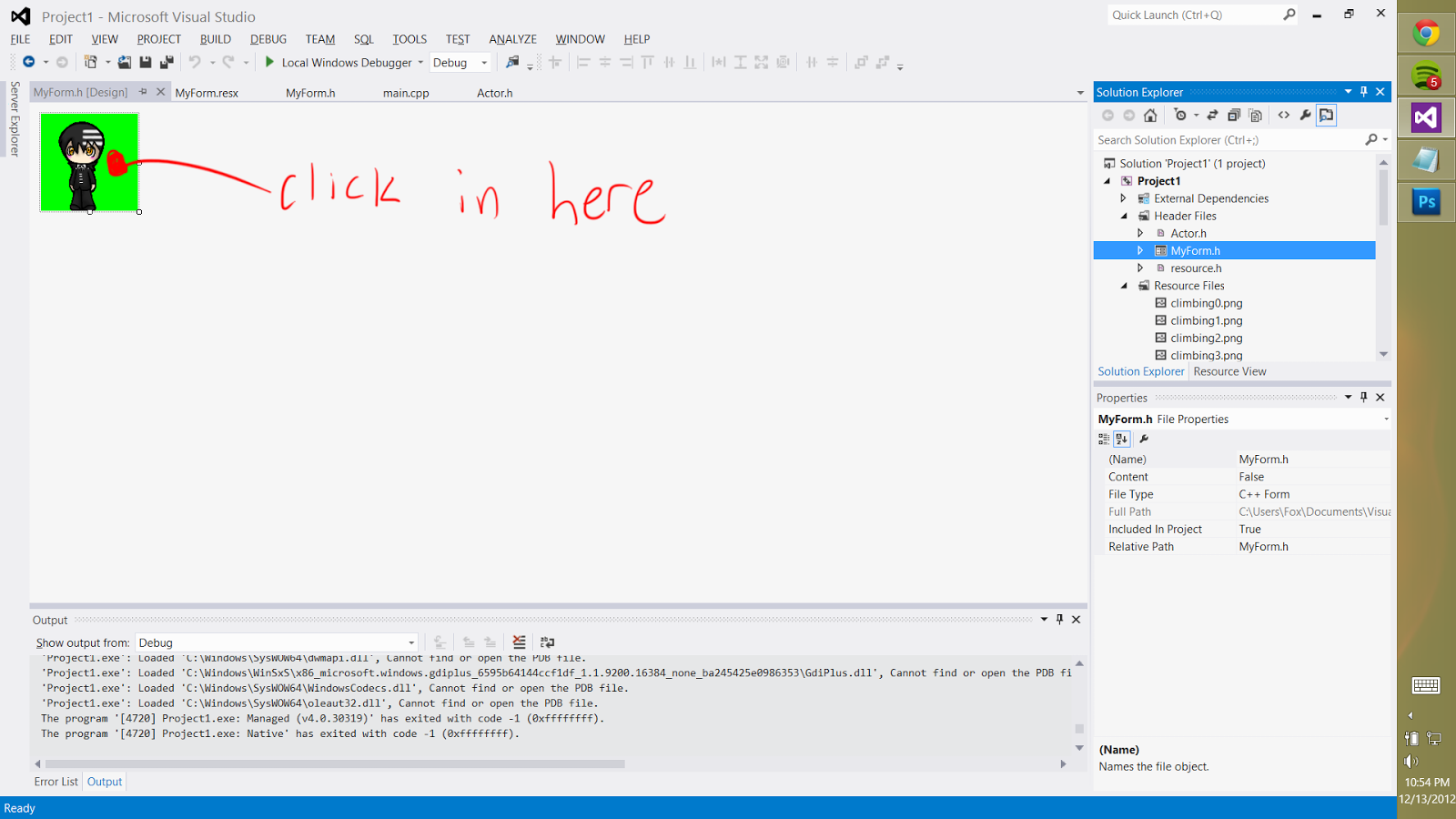The height and width of the screenshot is (819, 1456).
Task: Select the Sync with Active Document icon
Action: [x=1212, y=115]
